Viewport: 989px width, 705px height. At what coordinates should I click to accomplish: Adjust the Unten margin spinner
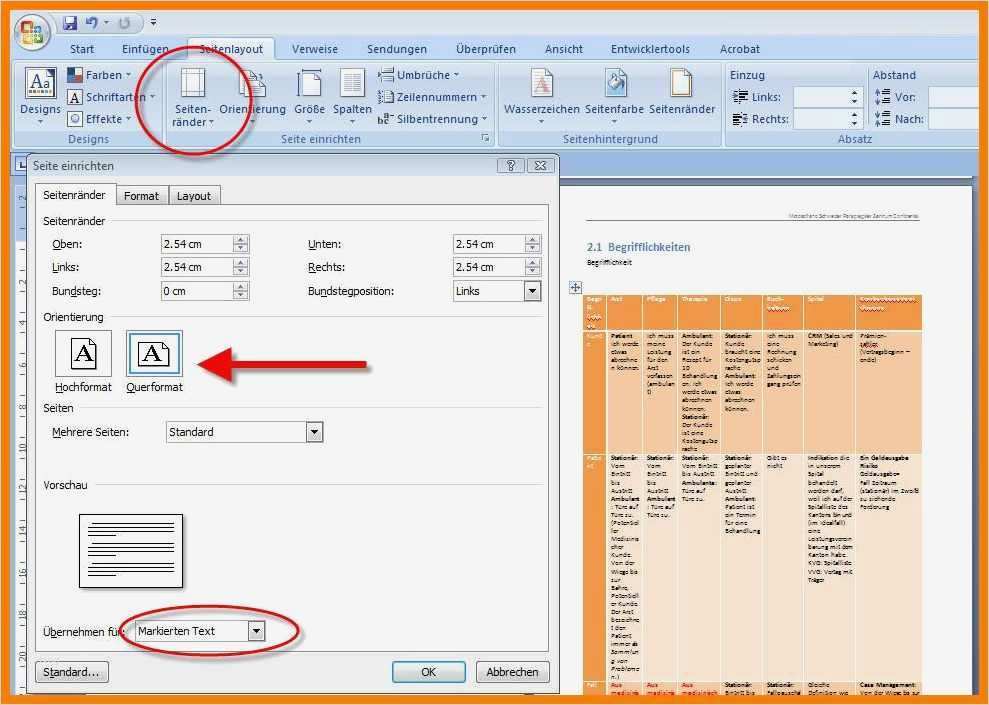[x=533, y=244]
